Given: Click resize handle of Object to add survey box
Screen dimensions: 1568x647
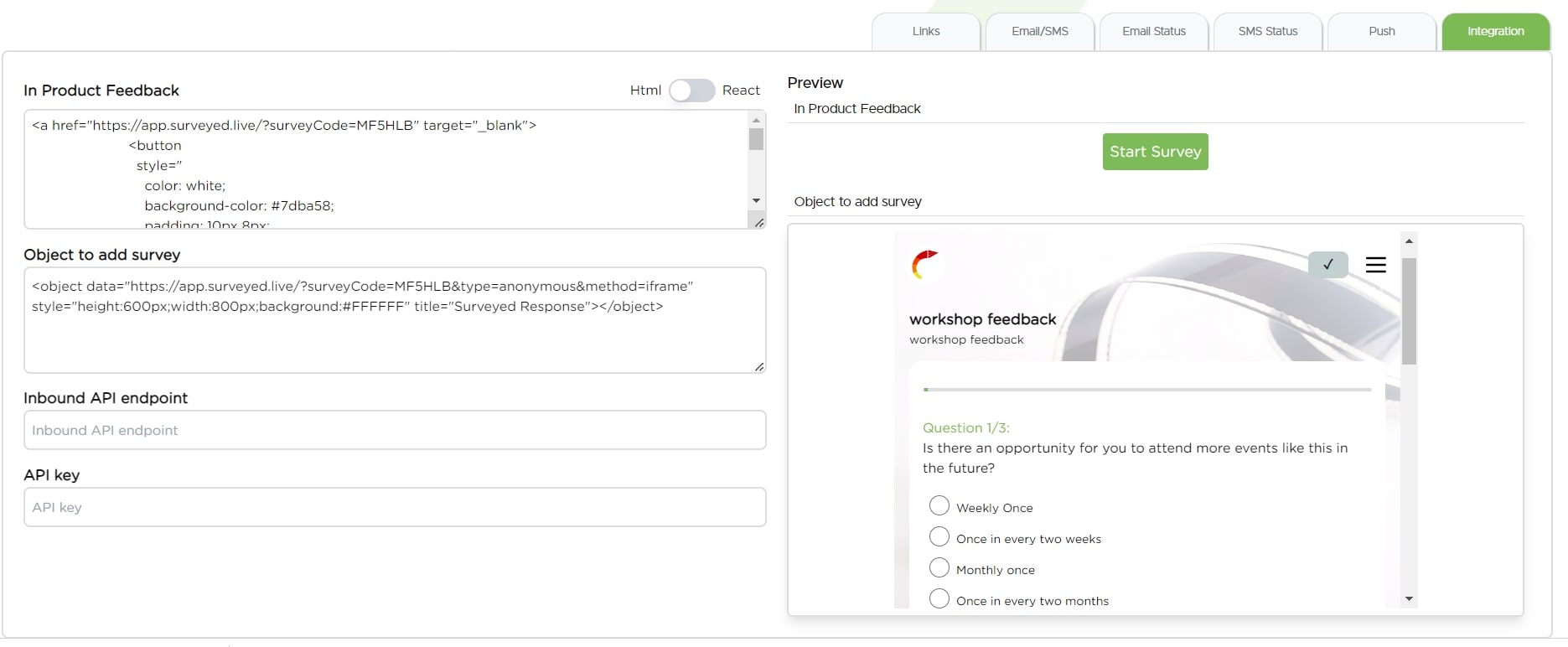Looking at the screenshot, I should click(758, 366).
